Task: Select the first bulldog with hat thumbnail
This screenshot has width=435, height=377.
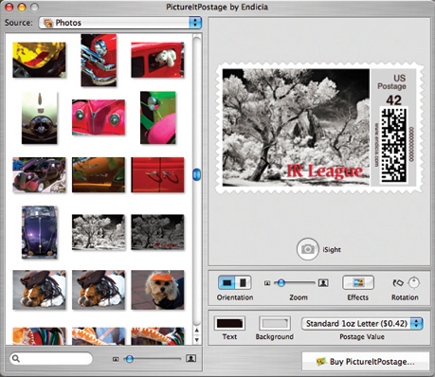Action: (39, 290)
